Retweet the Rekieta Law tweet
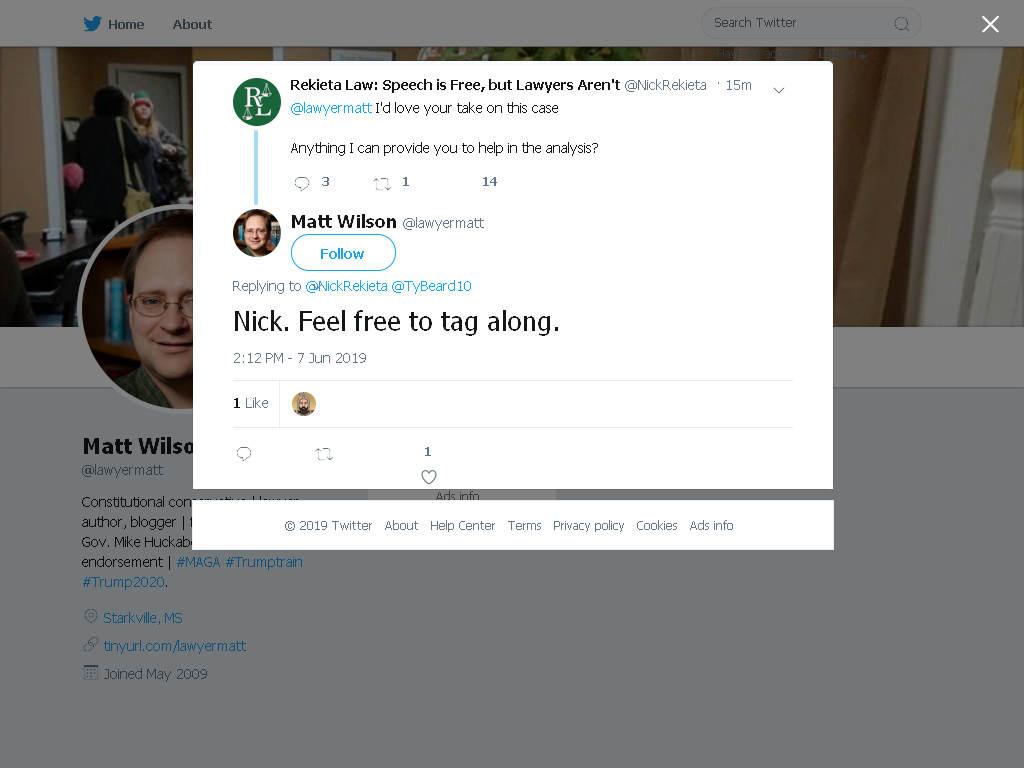The height and width of the screenshot is (768, 1024). [382, 184]
